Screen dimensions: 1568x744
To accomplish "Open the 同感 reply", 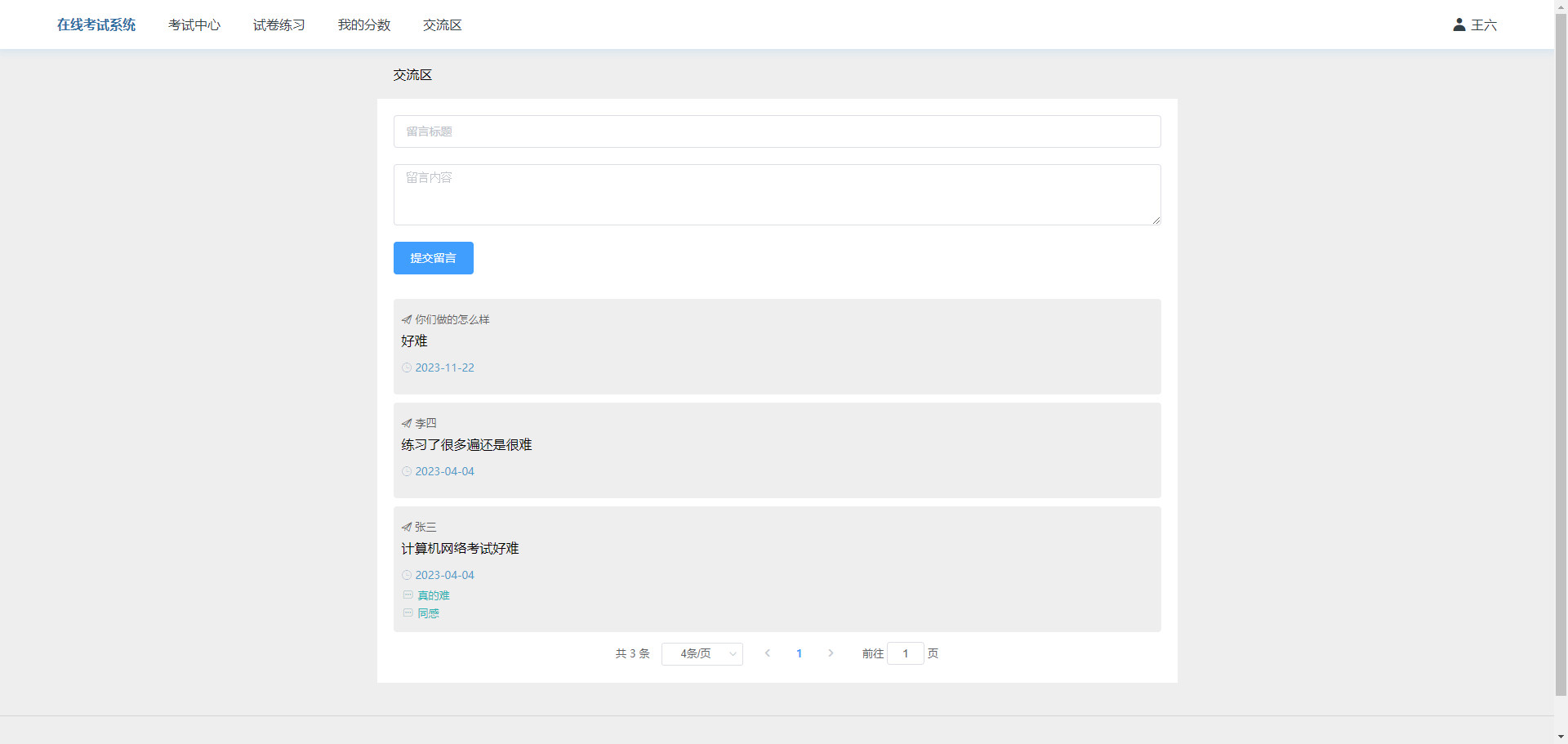I will click(x=429, y=613).
